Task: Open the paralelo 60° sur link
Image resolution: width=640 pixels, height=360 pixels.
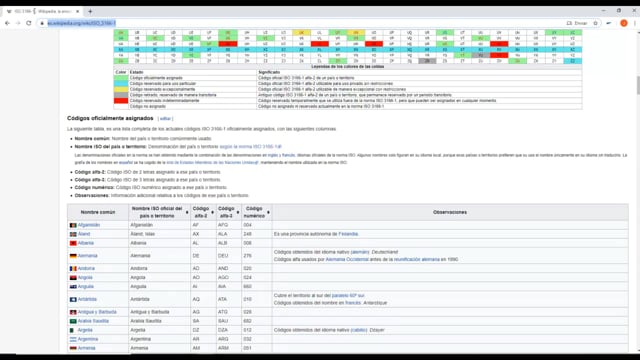Action: (348, 295)
